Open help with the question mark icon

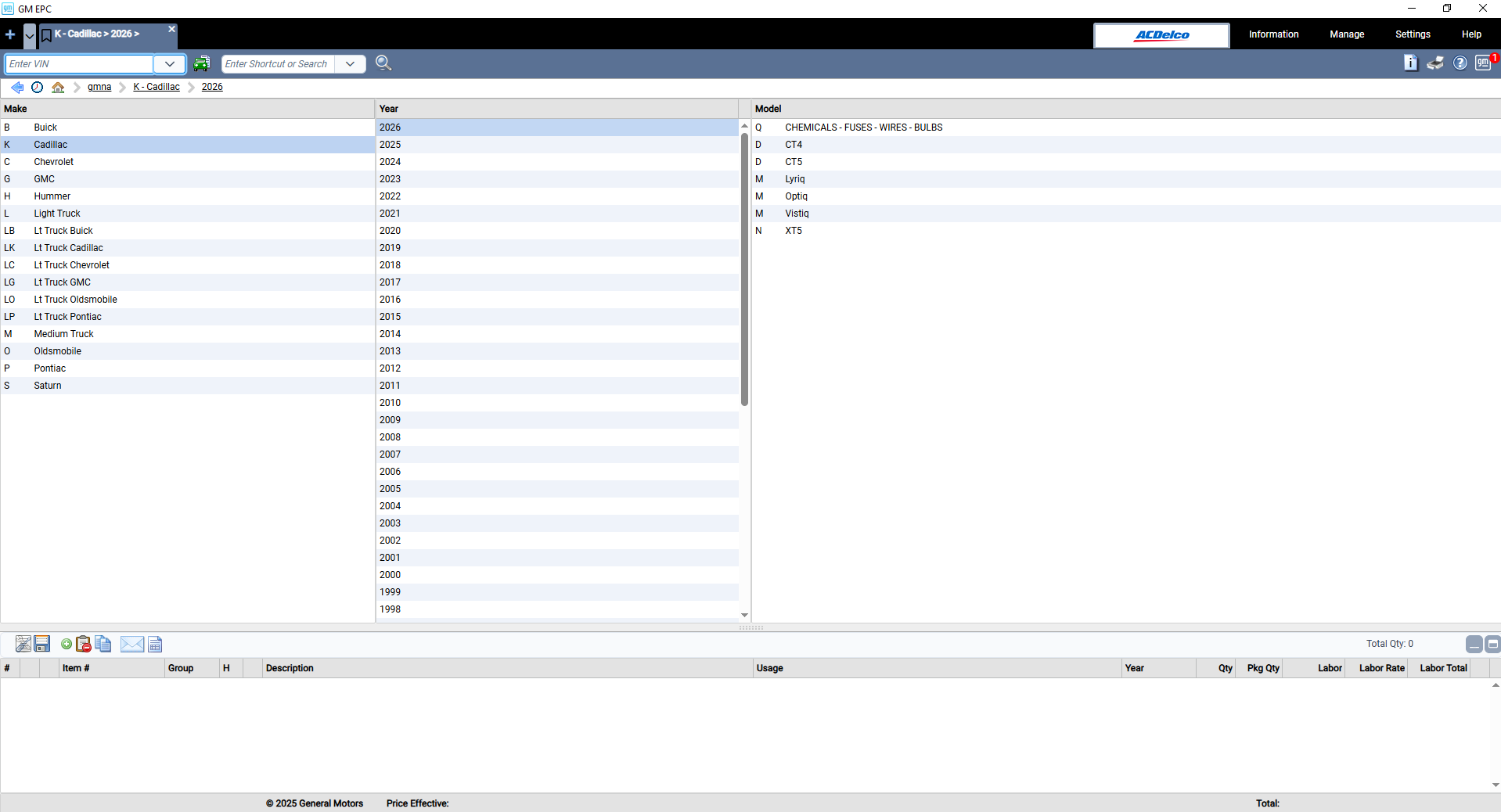tap(1460, 63)
